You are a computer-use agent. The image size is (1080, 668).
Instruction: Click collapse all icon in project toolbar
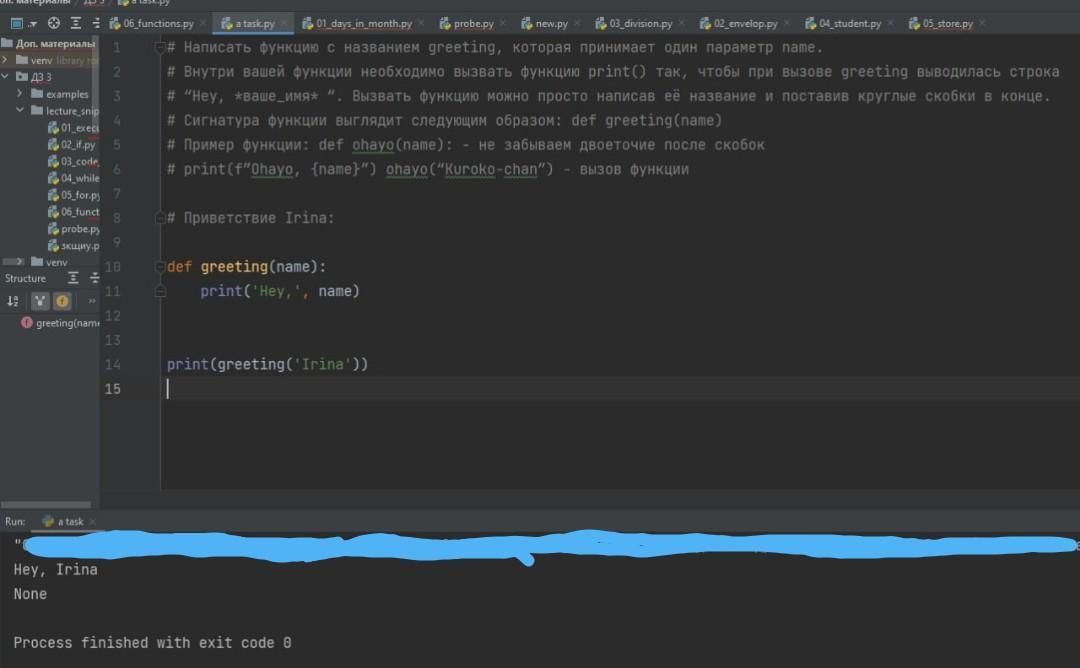click(x=95, y=23)
